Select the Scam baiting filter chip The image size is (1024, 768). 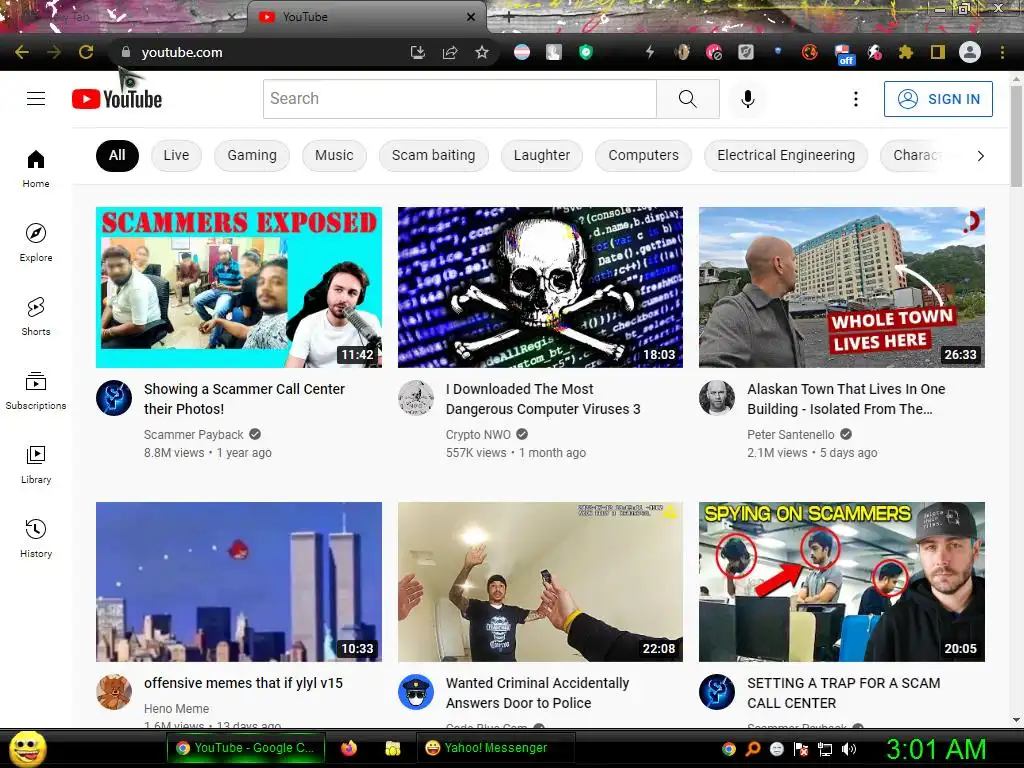434,155
